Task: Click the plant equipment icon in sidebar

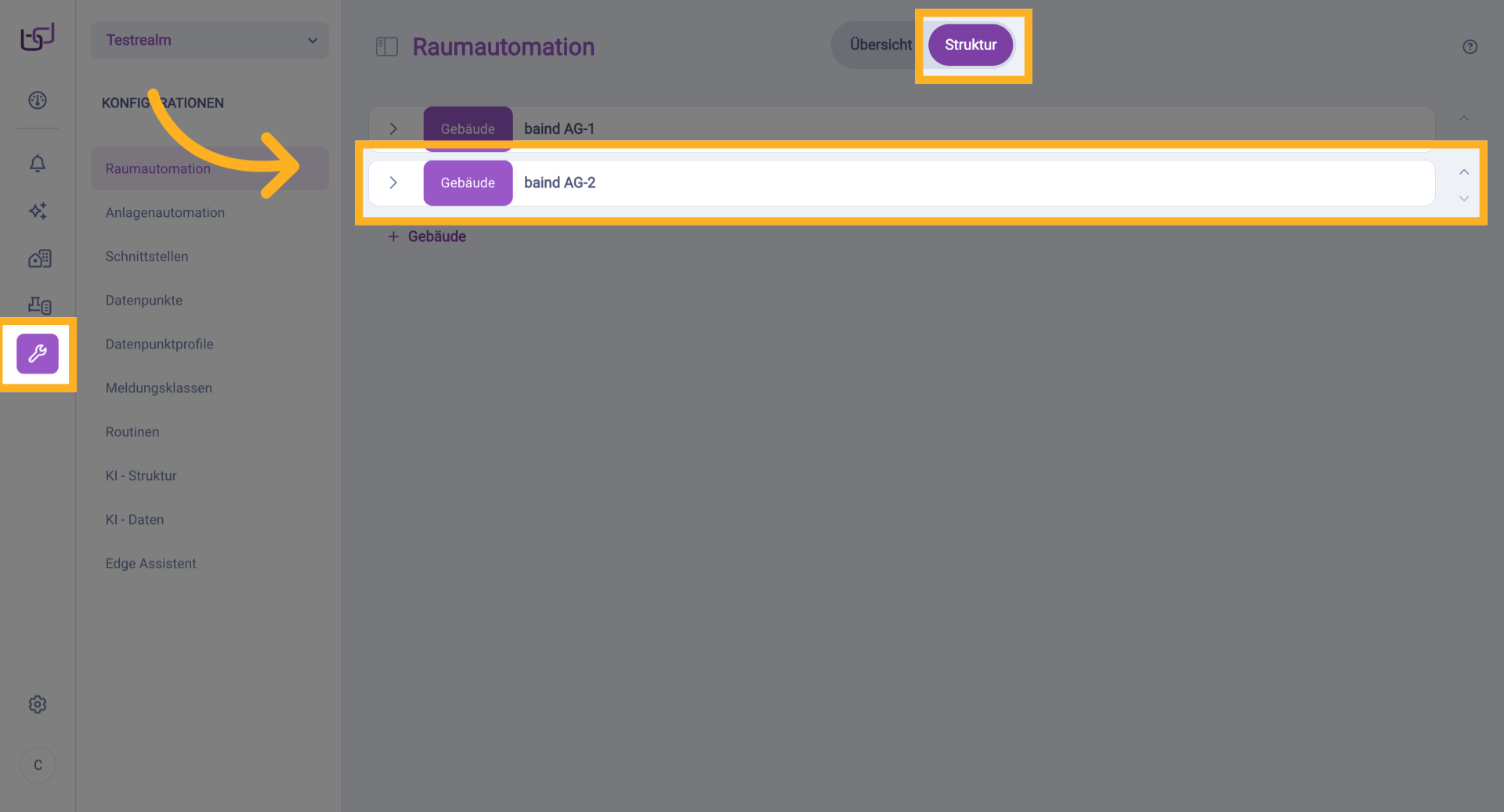Action: point(39,305)
